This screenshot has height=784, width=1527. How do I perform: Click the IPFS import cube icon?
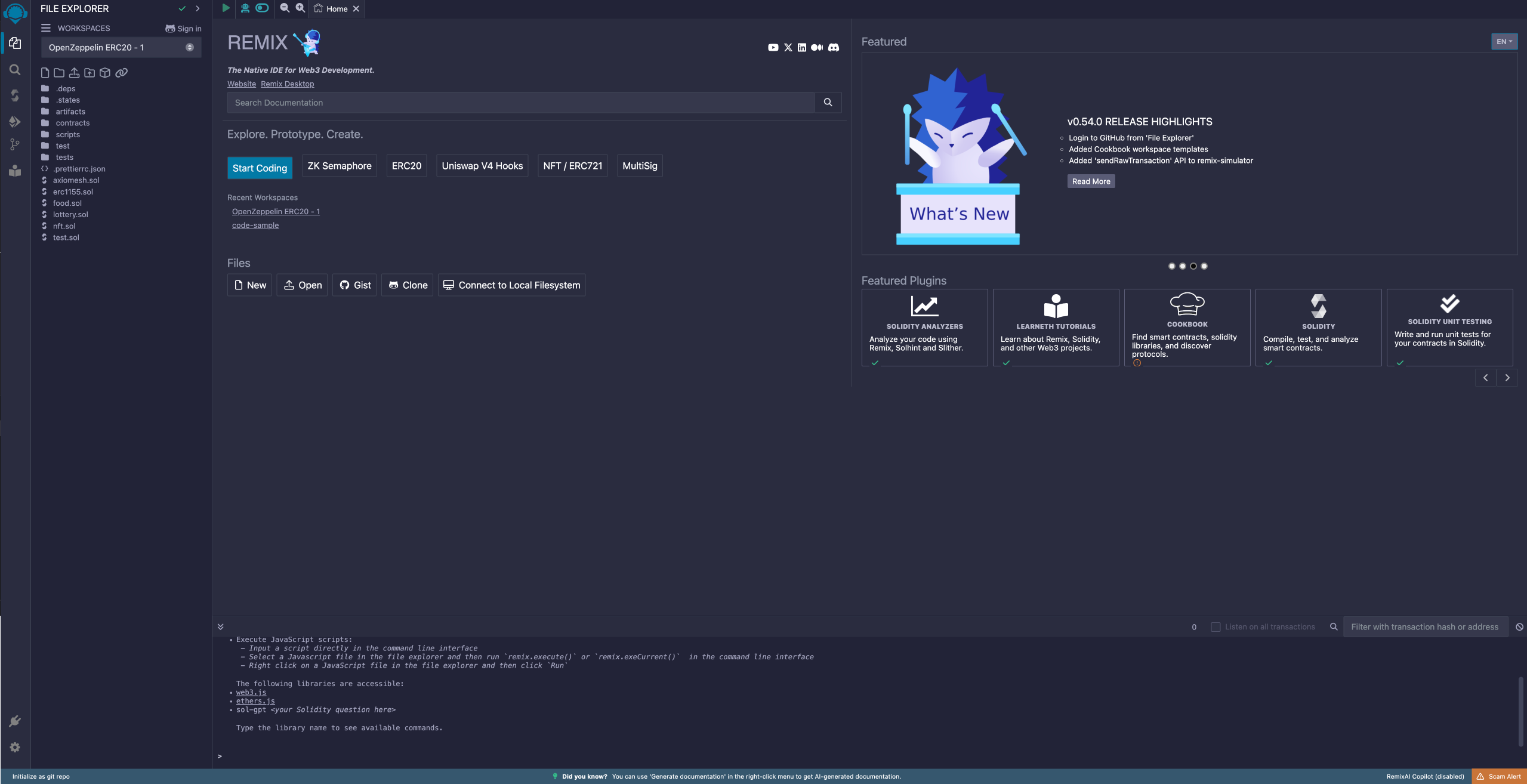[105, 73]
